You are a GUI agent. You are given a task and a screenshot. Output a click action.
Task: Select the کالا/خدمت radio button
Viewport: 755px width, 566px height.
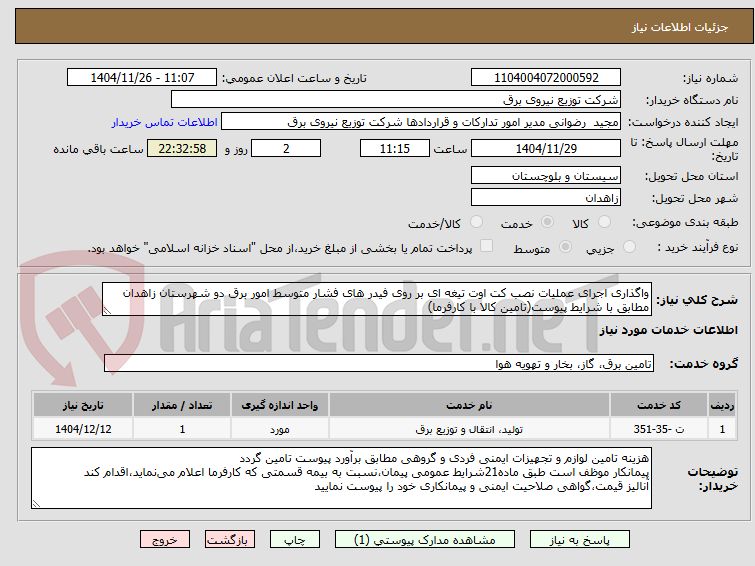point(476,222)
